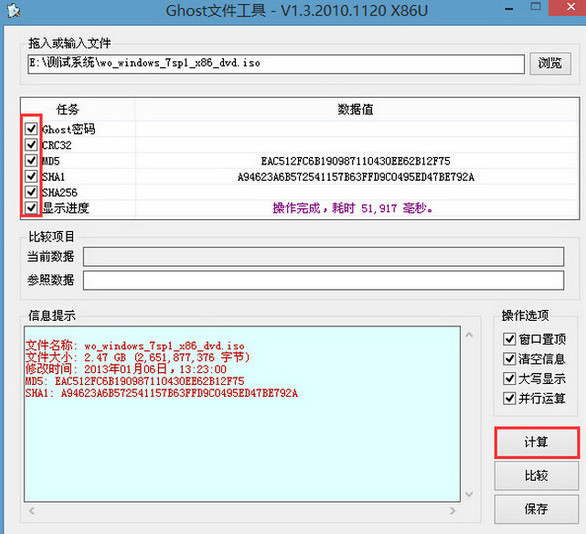Screen dimensions: 586x534
Task: Disable the 窗口置顶 option
Action: (509, 339)
